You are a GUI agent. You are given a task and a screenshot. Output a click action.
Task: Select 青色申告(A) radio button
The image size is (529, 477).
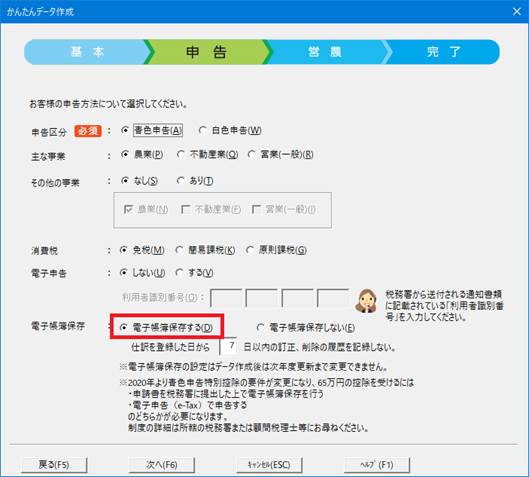click(x=152, y=130)
